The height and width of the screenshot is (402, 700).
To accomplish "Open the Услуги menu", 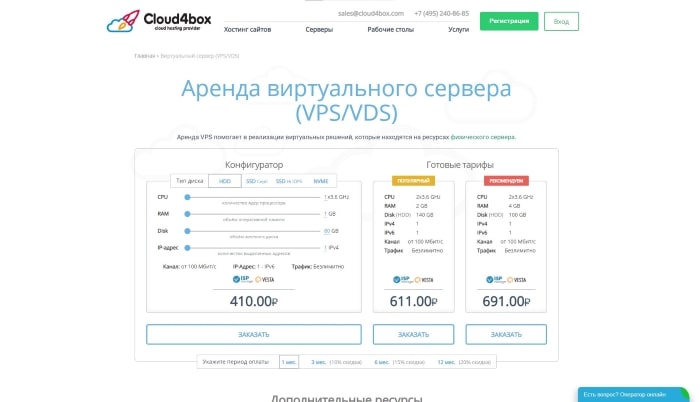I will click(458, 29).
